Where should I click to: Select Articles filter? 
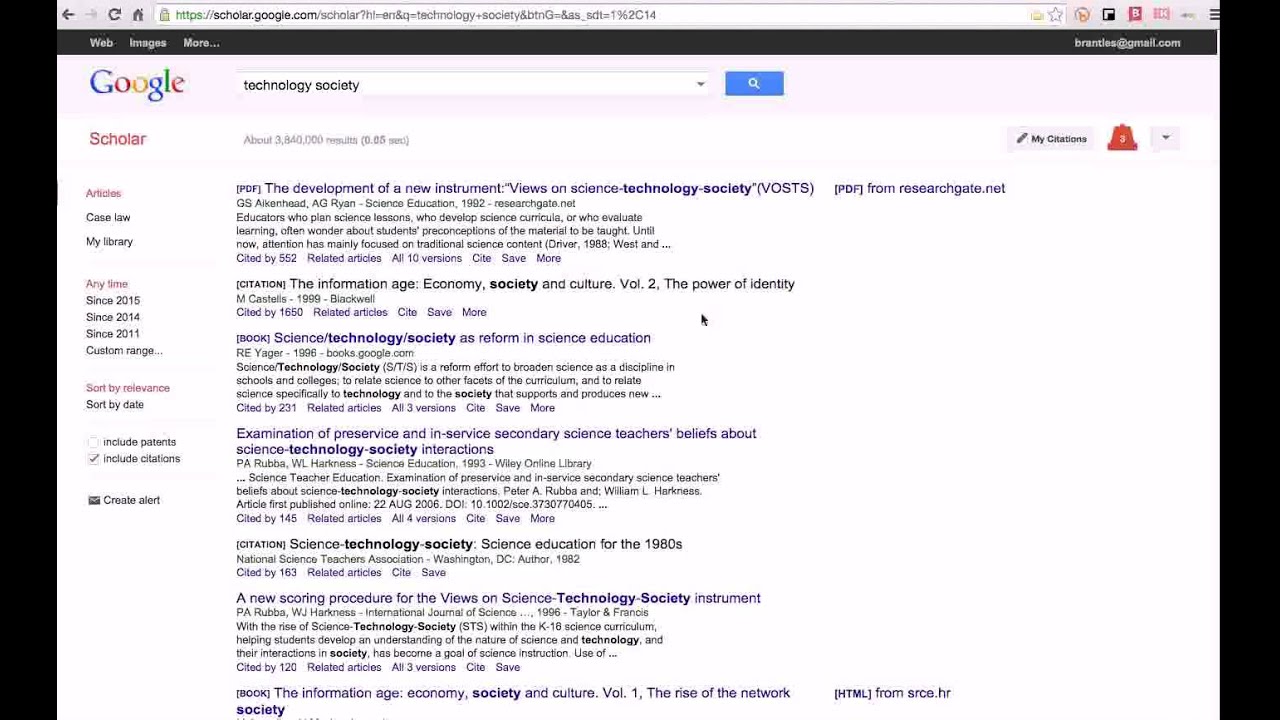tap(103, 193)
